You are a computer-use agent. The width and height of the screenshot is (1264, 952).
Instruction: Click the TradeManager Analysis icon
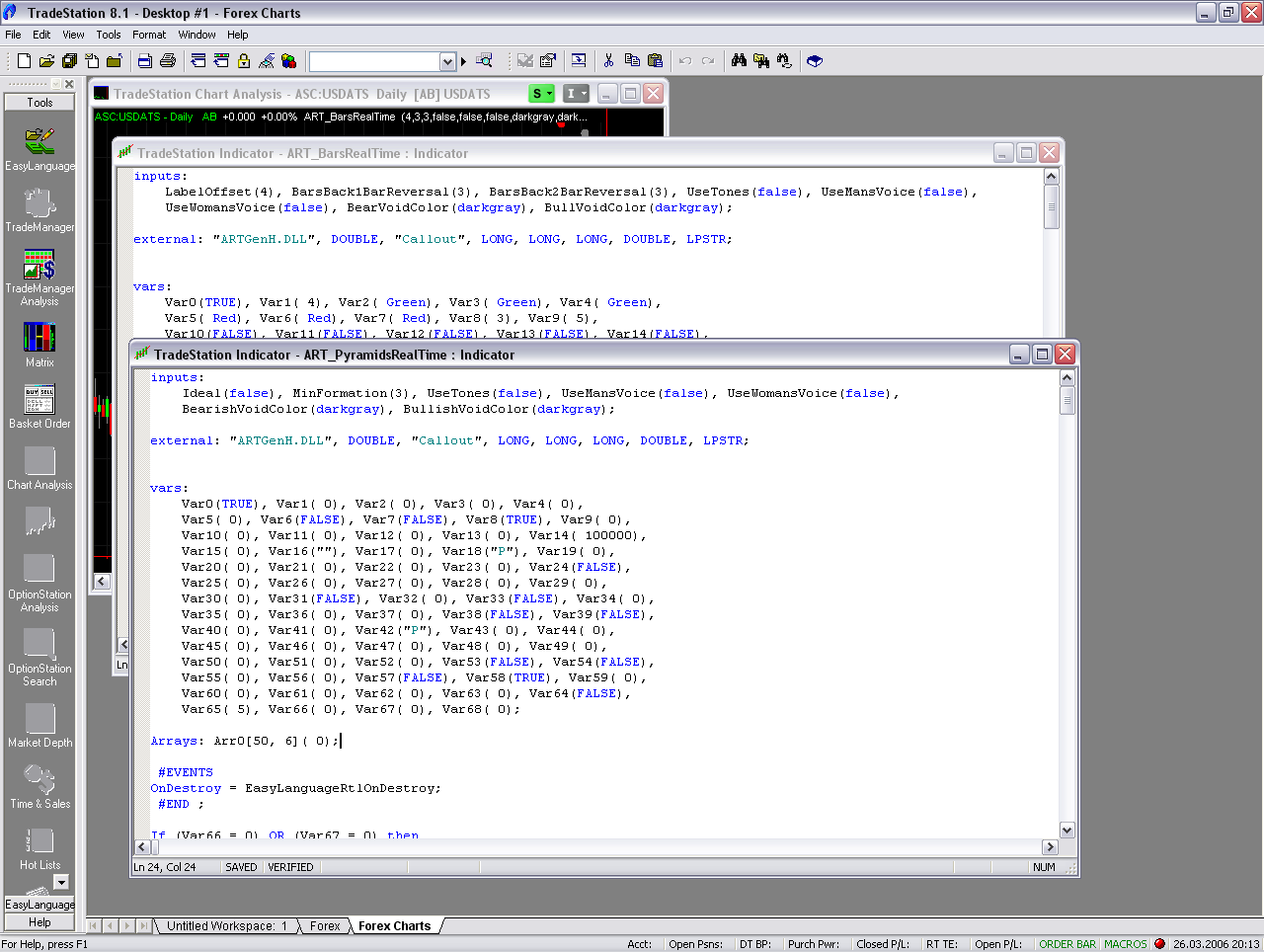[x=39, y=266]
